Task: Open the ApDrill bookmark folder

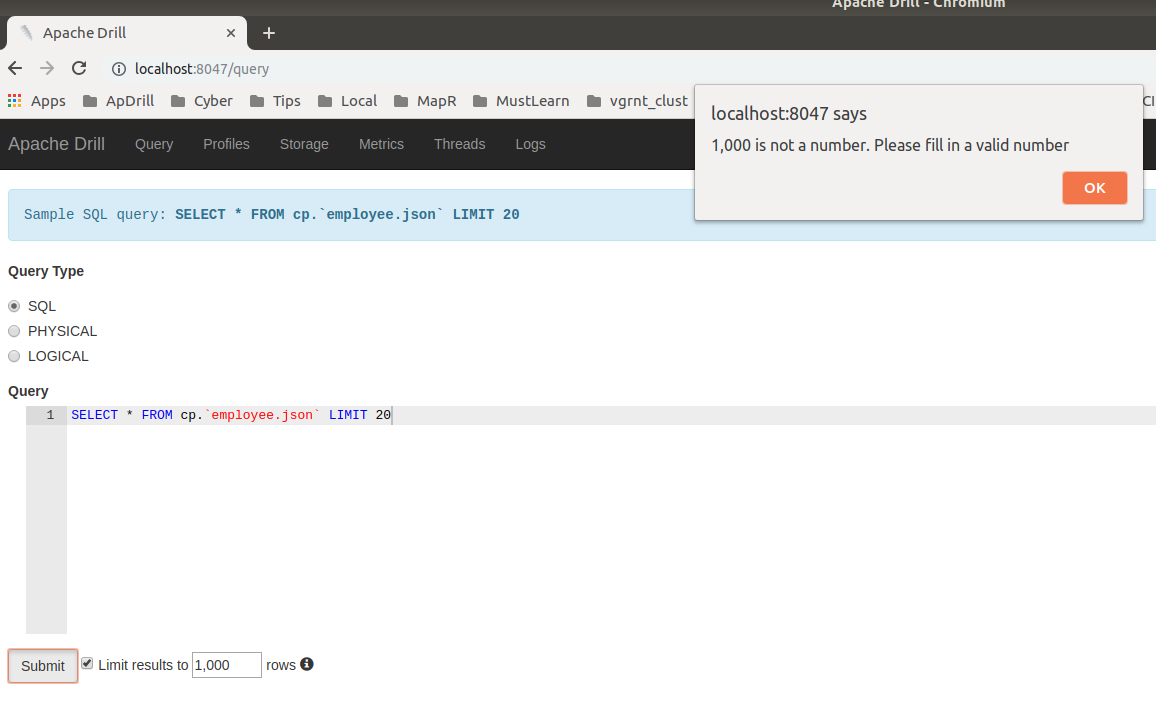Action: (118, 101)
